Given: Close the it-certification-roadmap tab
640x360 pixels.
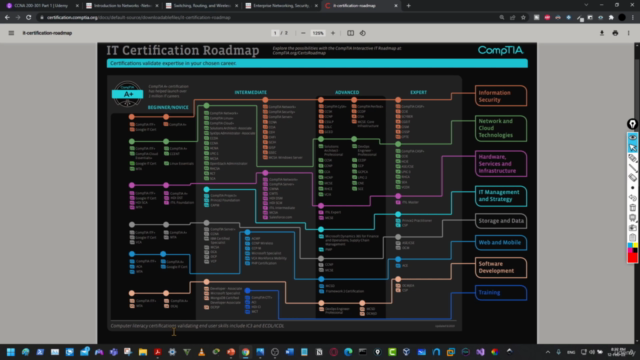Looking at the screenshot, I should 396,6.
